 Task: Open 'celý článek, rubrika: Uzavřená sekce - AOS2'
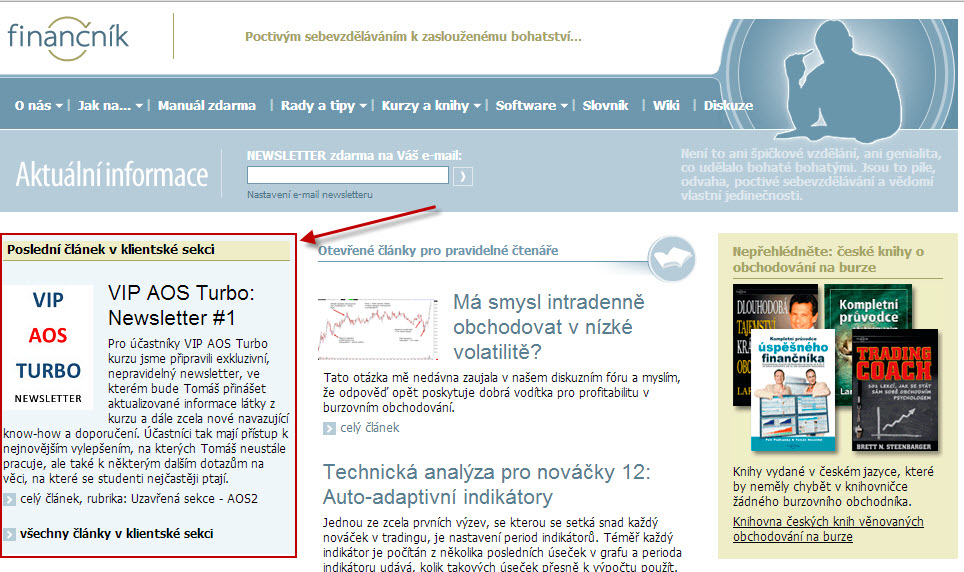(139, 499)
